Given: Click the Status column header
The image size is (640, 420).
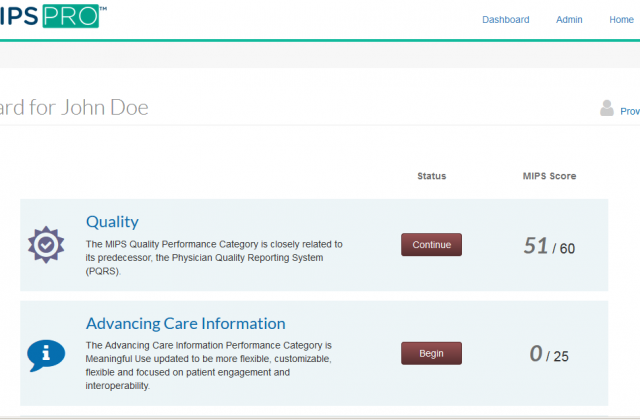Looking at the screenshot, I should pos(431,176).
